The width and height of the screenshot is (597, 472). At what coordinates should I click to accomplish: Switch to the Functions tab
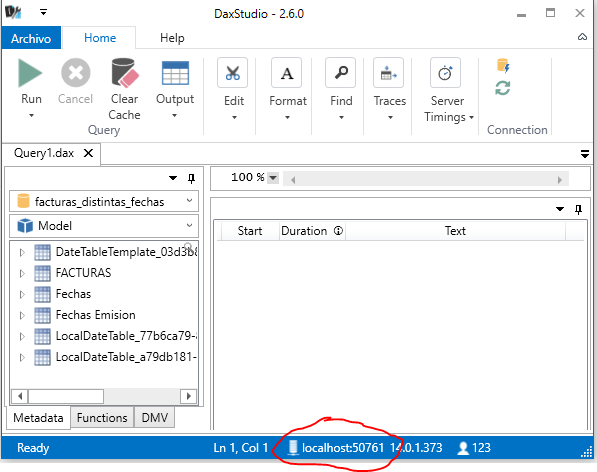click(102, 418)
